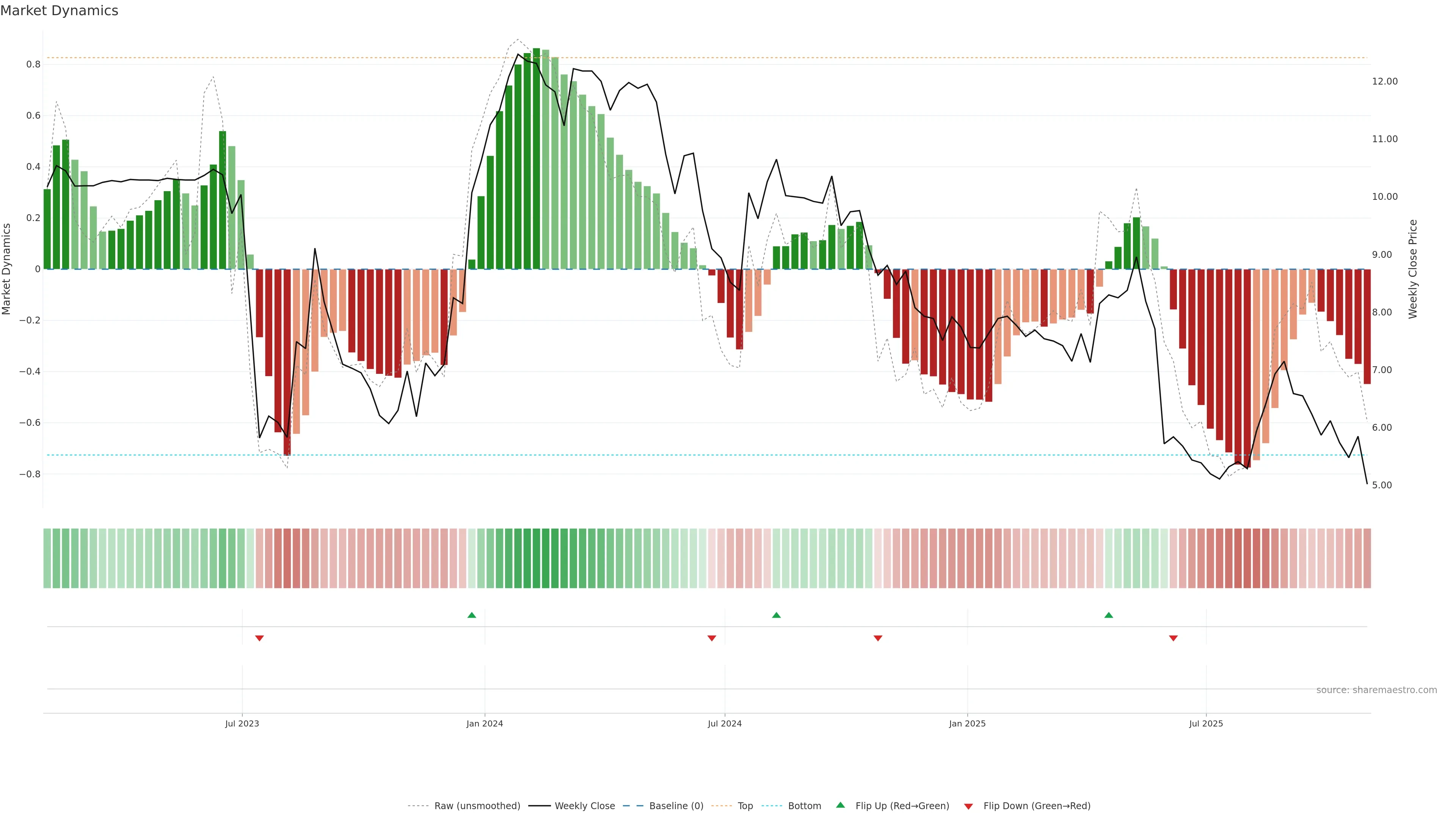Click the Market Dynamics chart title
The image size is (1456, 819).
pos(60,11)
